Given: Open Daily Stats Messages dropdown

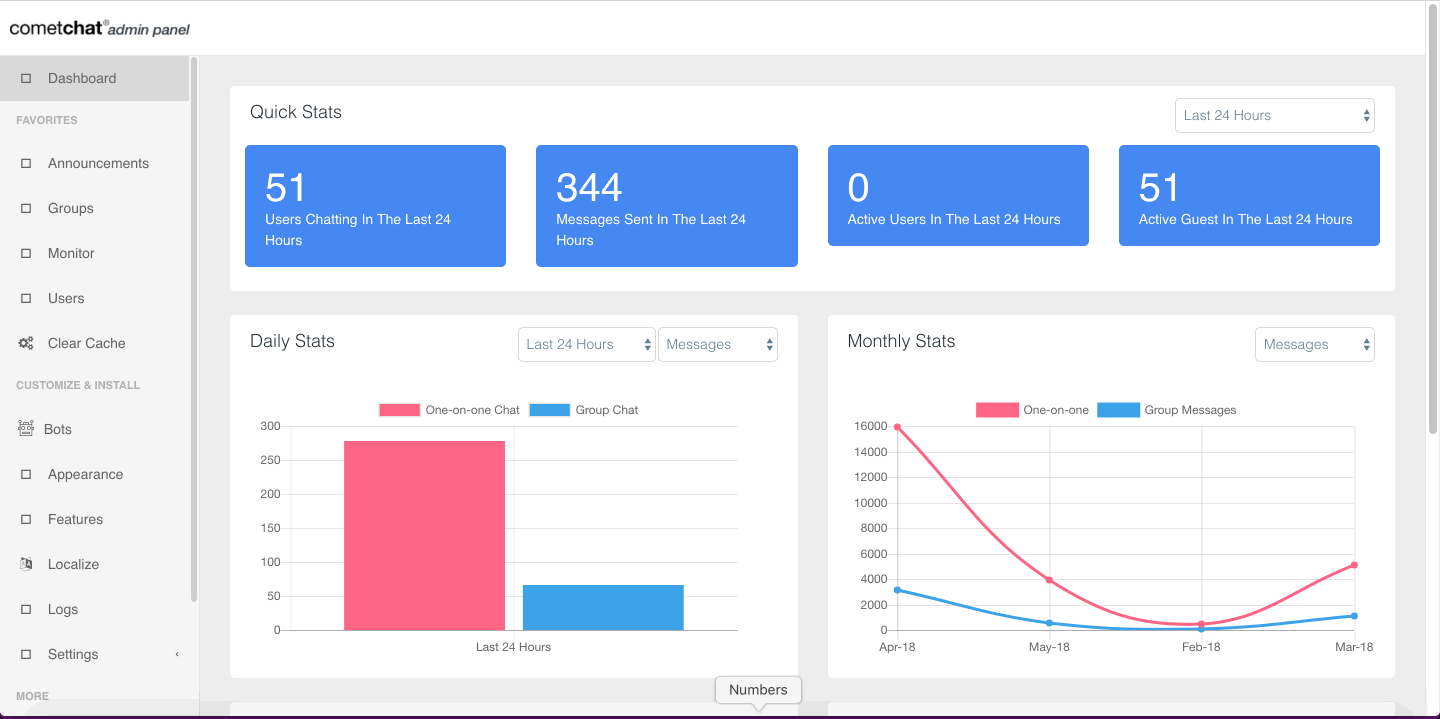Looking at the screenshot, I should tap(718, 344).
